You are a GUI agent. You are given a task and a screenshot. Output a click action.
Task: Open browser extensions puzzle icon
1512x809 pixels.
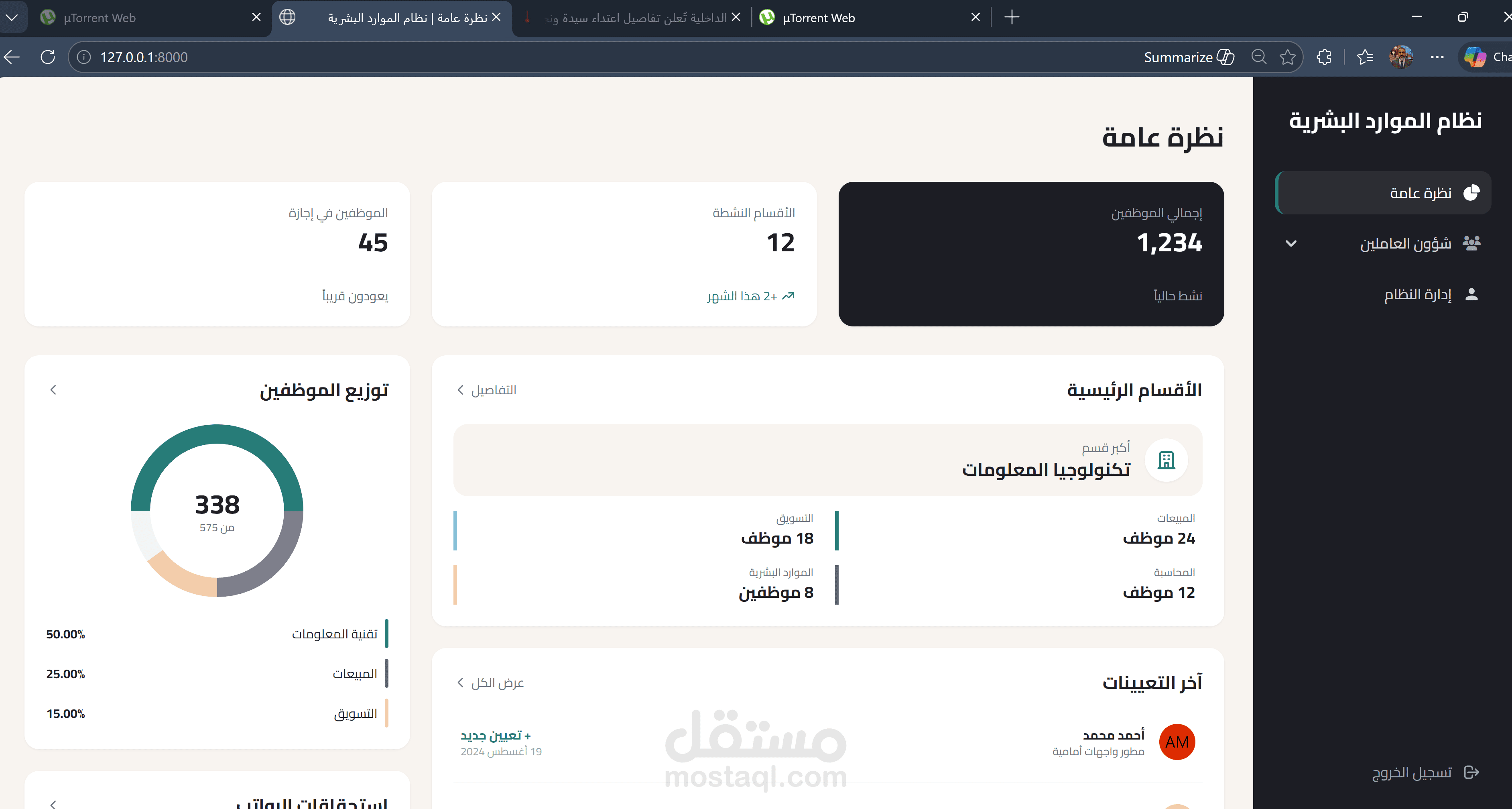[x=1323, y=57]
